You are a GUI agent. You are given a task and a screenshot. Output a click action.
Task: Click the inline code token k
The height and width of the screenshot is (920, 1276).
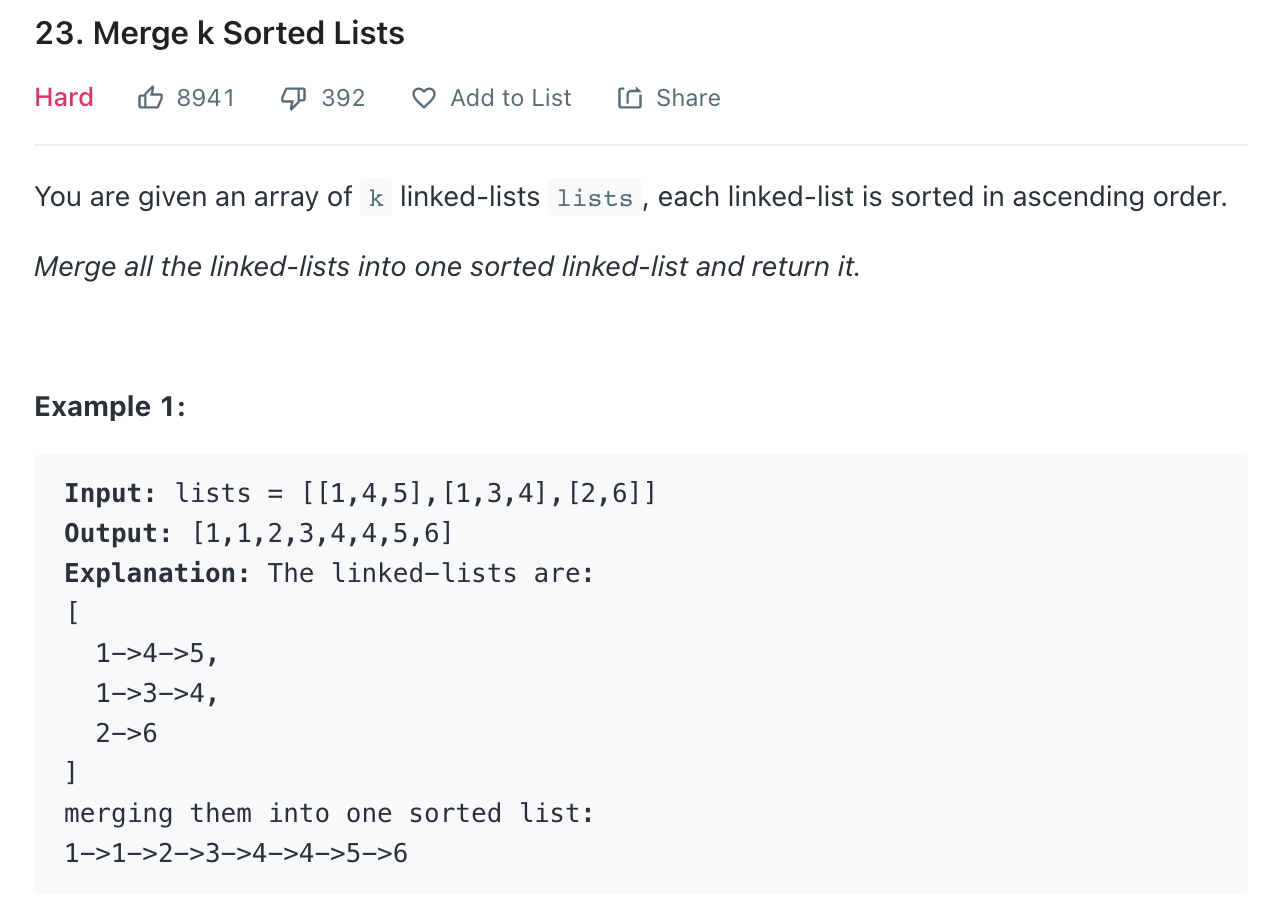click(376, 197)
